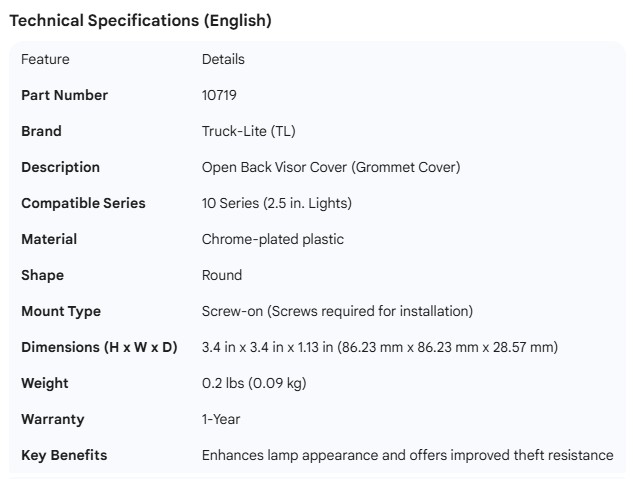Click the Technical Specifications (English) heading
This screenshot has height=479, width=633.
click(140, 20)
